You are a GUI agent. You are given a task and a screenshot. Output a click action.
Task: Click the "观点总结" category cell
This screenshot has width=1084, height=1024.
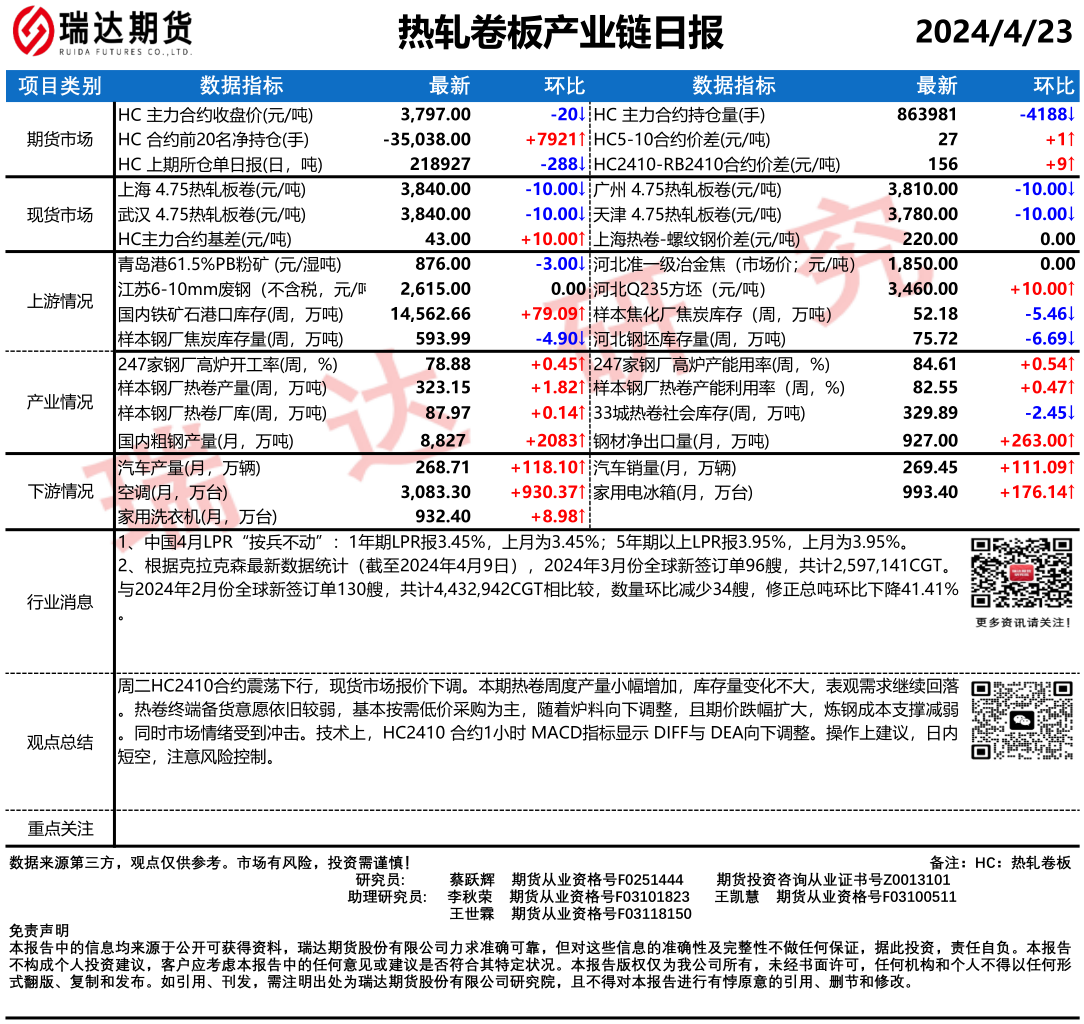[60, 743]
